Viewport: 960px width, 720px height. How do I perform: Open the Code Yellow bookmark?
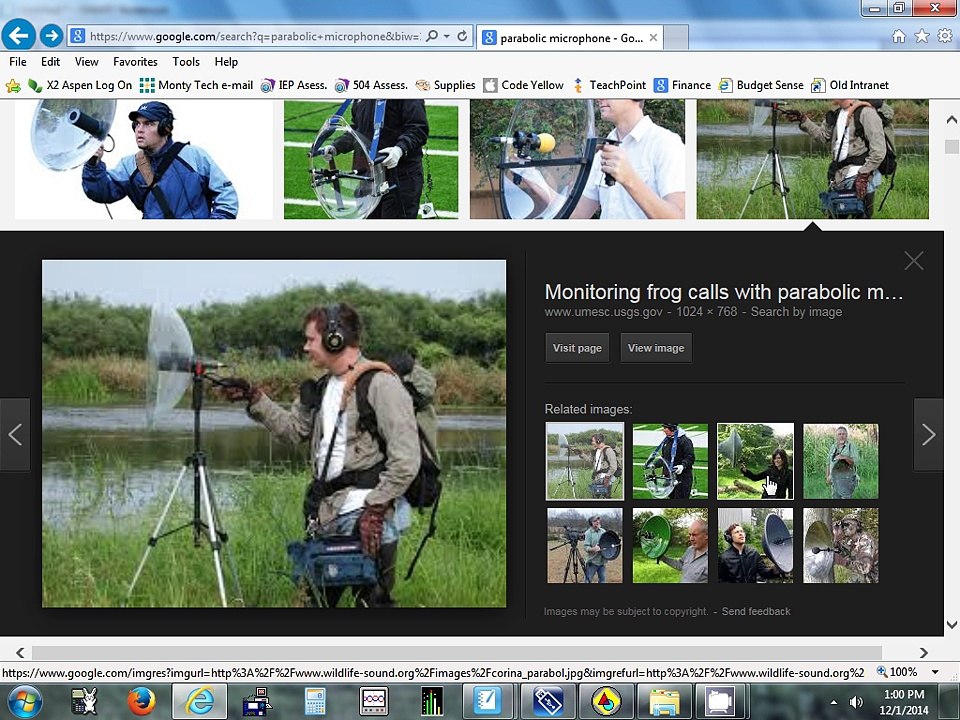[523, 85]
